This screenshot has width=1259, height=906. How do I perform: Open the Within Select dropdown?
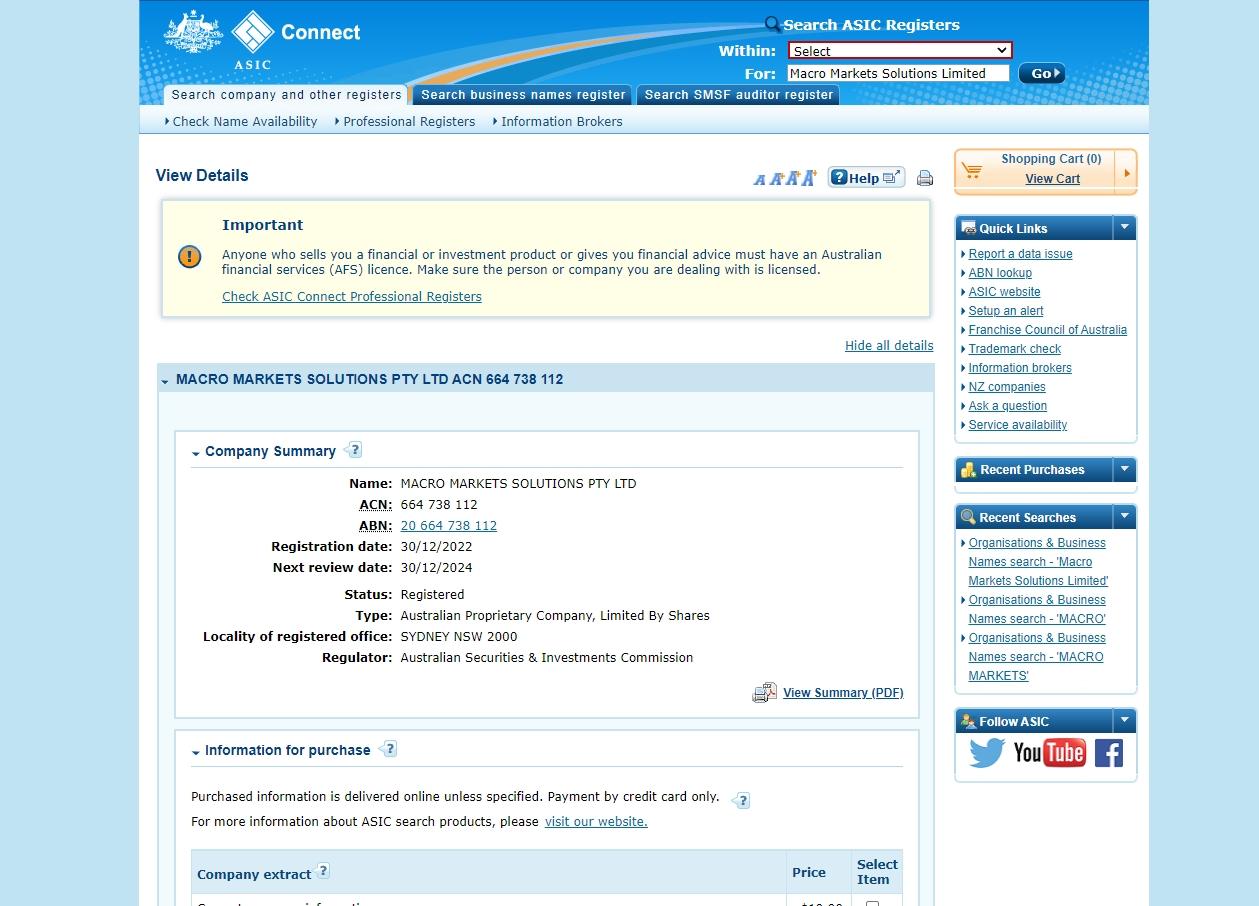coord(900,50)
